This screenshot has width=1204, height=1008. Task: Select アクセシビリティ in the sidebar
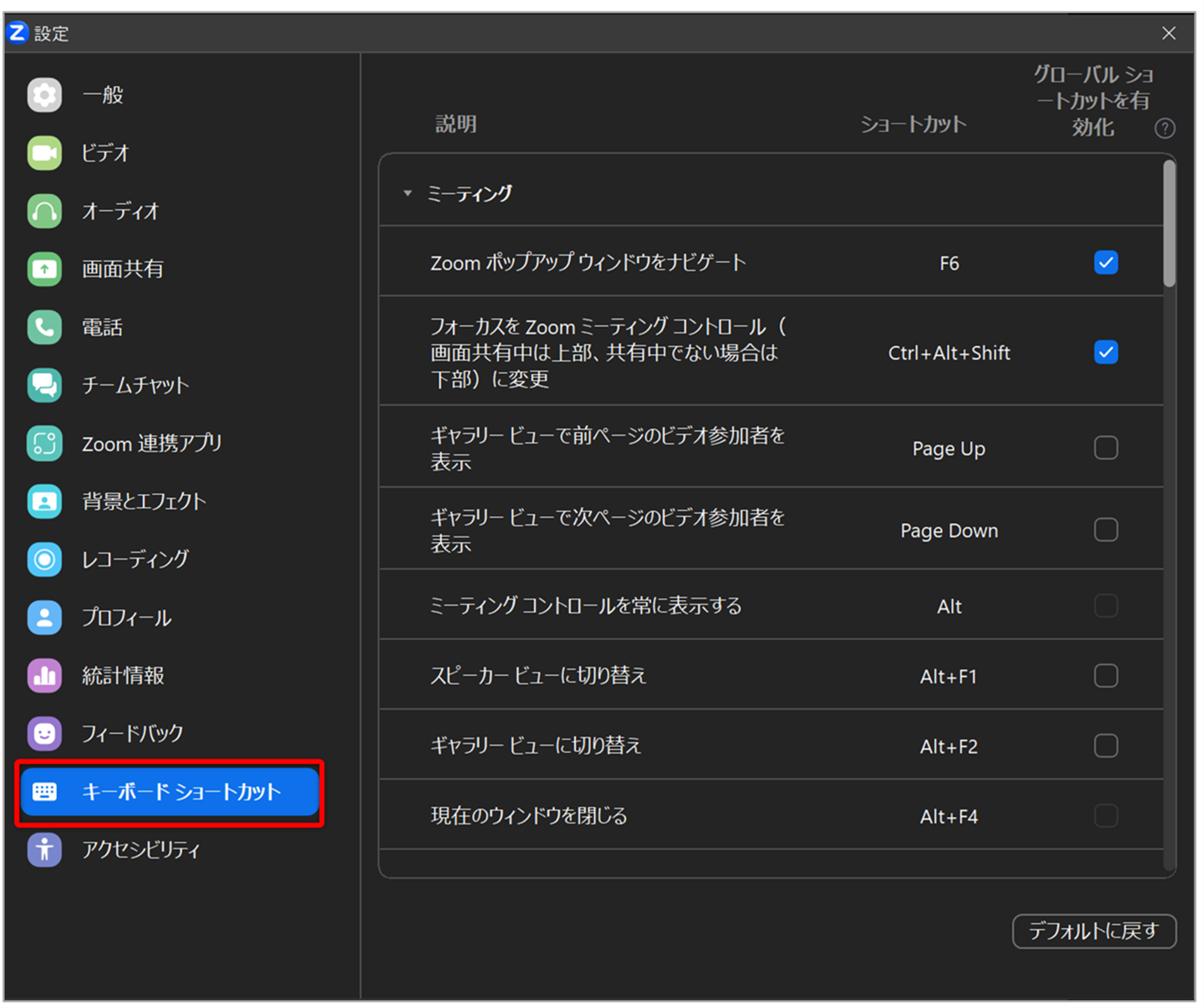coord(140,851)
